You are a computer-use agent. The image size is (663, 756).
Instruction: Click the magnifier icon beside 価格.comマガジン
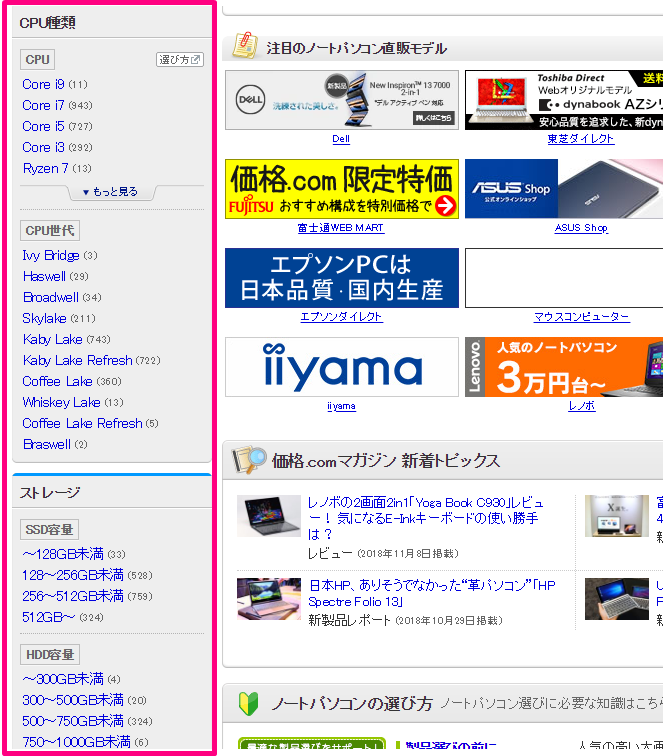(249, 460)
